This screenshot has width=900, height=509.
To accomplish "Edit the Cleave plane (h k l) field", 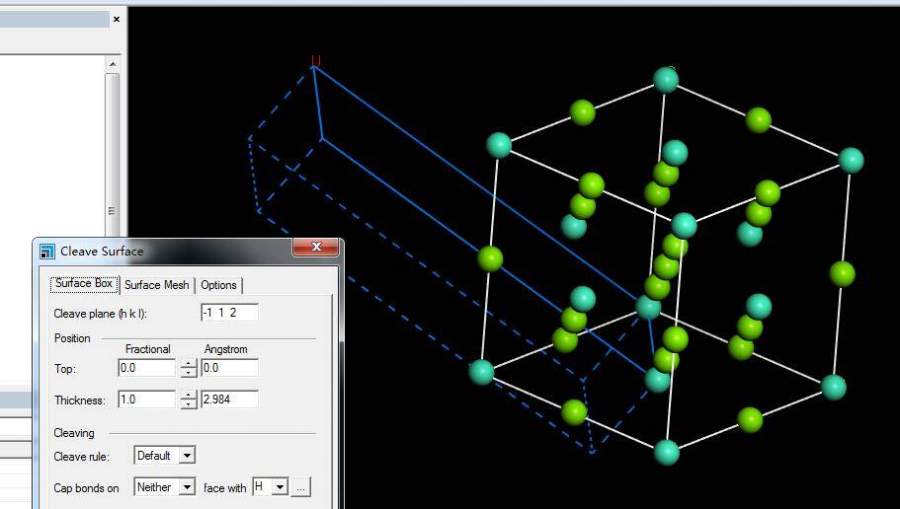I will pos(230,312).
